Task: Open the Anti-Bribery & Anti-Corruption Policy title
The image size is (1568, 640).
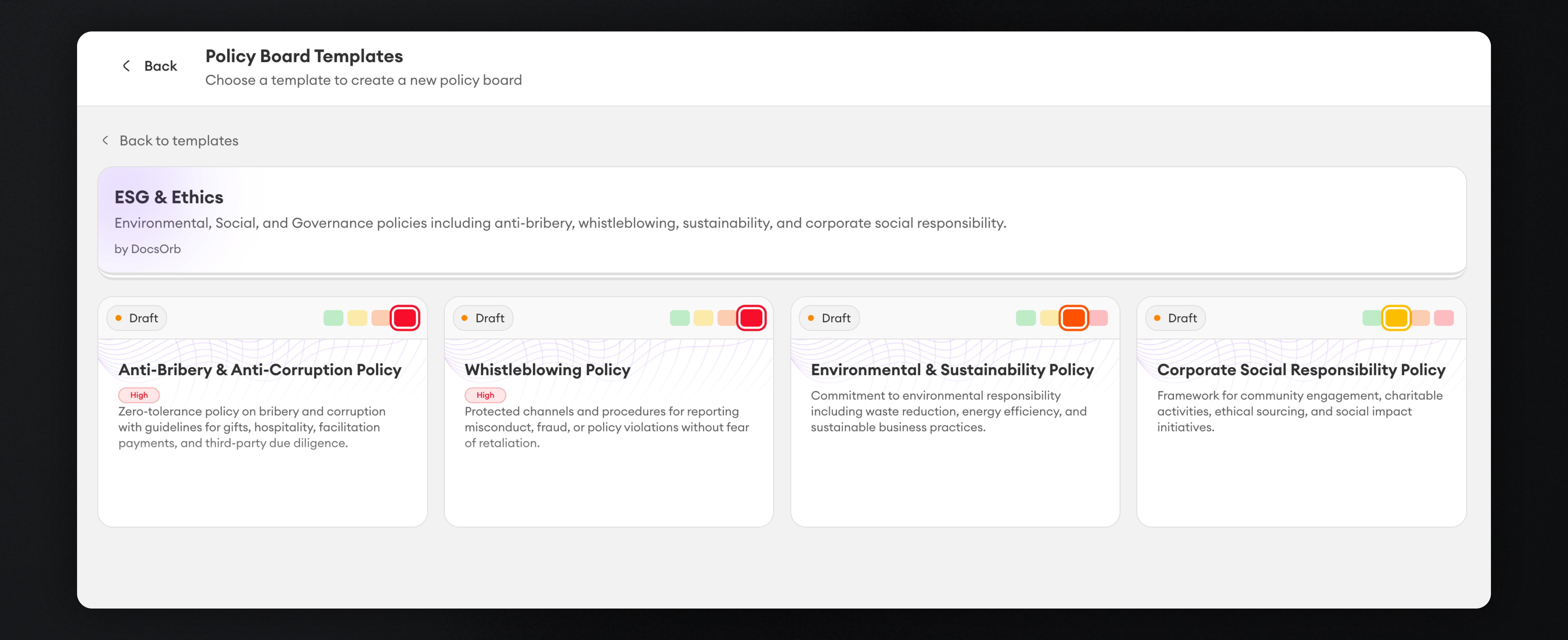Action: coord(260,370)
